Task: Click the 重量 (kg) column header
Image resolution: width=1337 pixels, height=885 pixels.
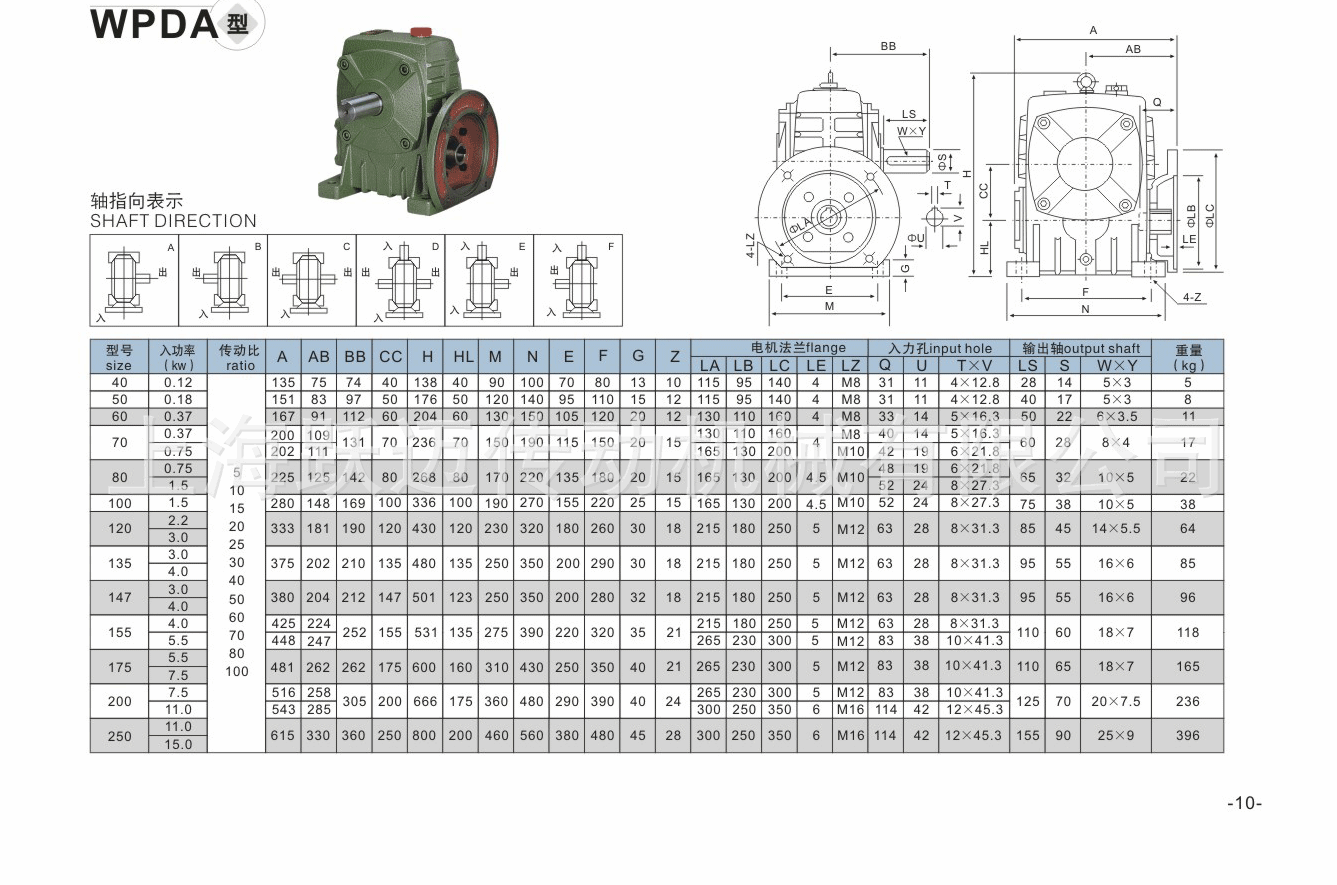Action: [1188, 357]
